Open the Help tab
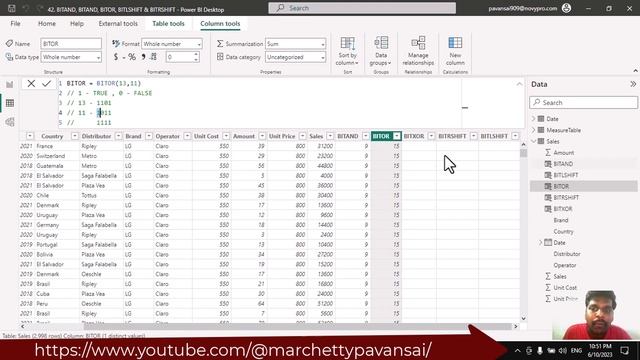The image size is (640, 360). click(x=77, y=24)
